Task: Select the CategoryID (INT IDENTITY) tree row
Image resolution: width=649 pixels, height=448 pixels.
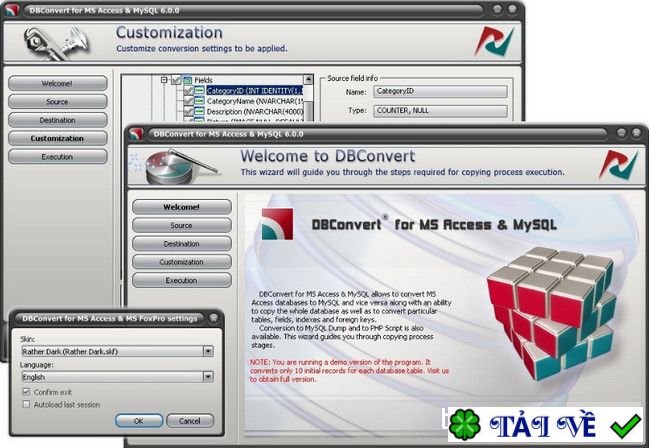Action: point(255,91)
